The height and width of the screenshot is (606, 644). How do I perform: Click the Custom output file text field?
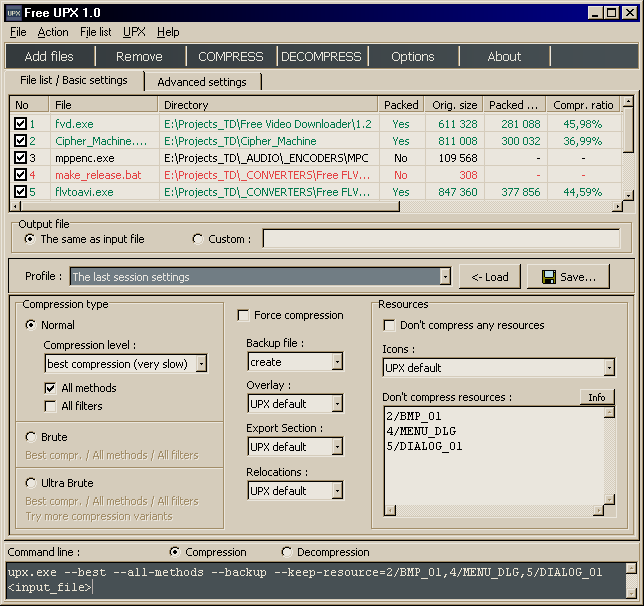[441, 239]
